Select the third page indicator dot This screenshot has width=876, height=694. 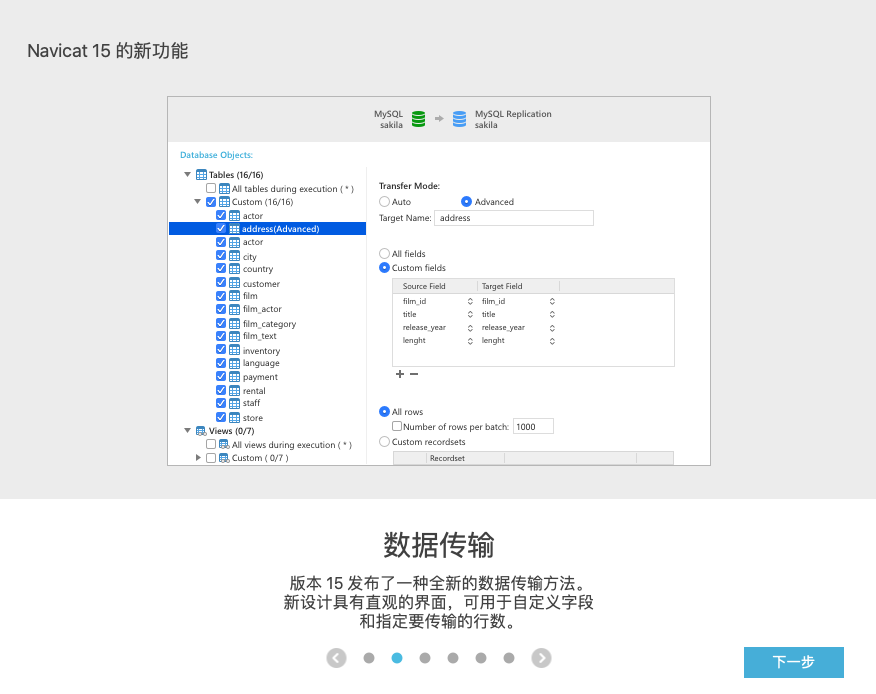[x=425, y=658]
